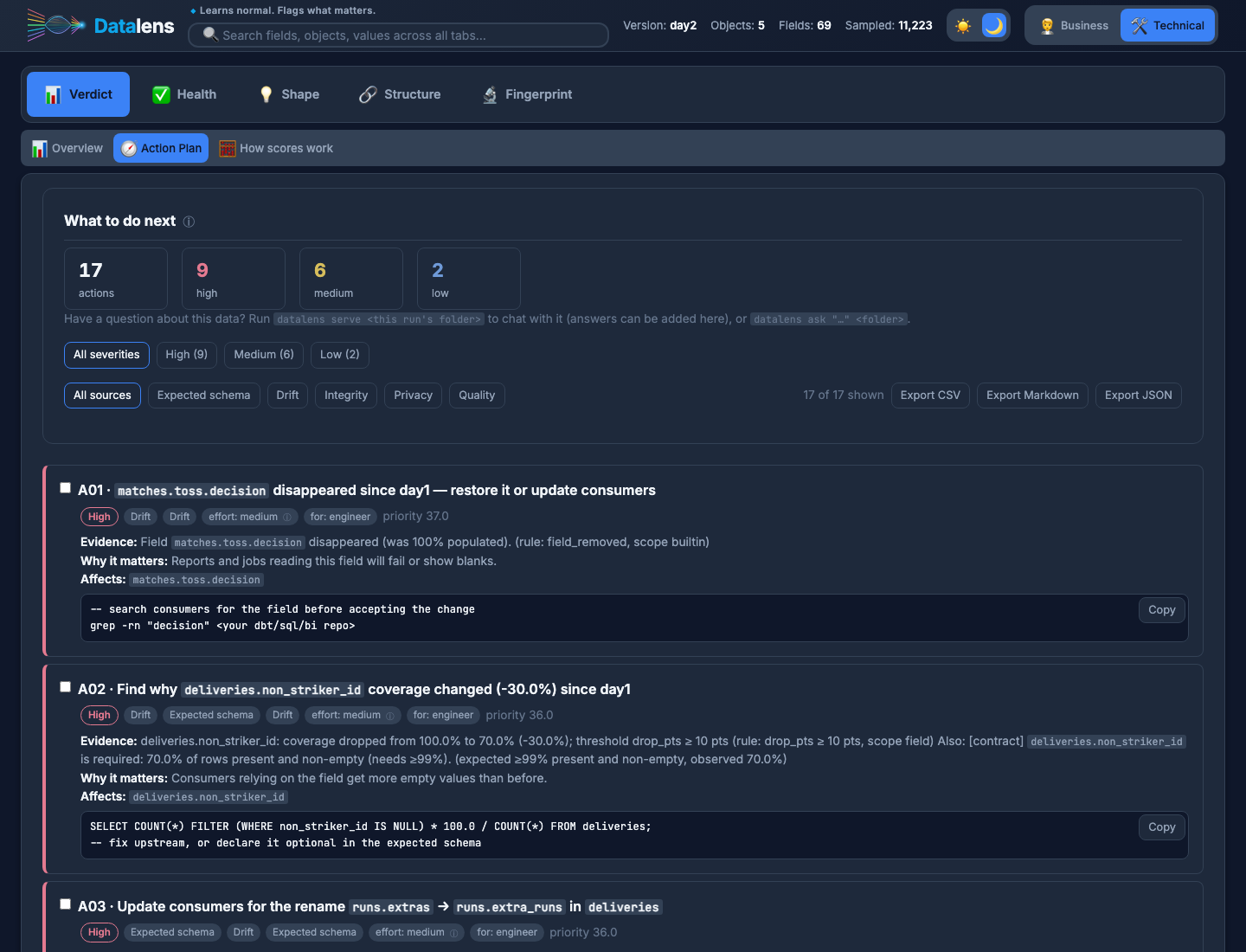The height and width of the screenshot is (952, 1246).
Task: Copy the A01 grep command
Action: (x=1162, y=610)
